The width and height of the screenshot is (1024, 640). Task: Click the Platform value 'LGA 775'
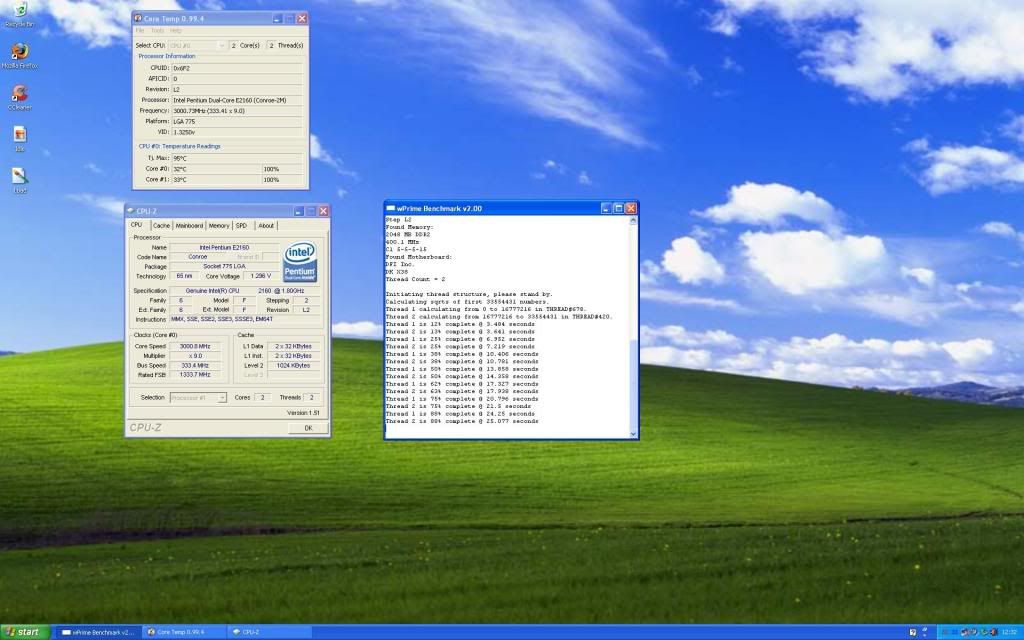(x=237, y=121)
